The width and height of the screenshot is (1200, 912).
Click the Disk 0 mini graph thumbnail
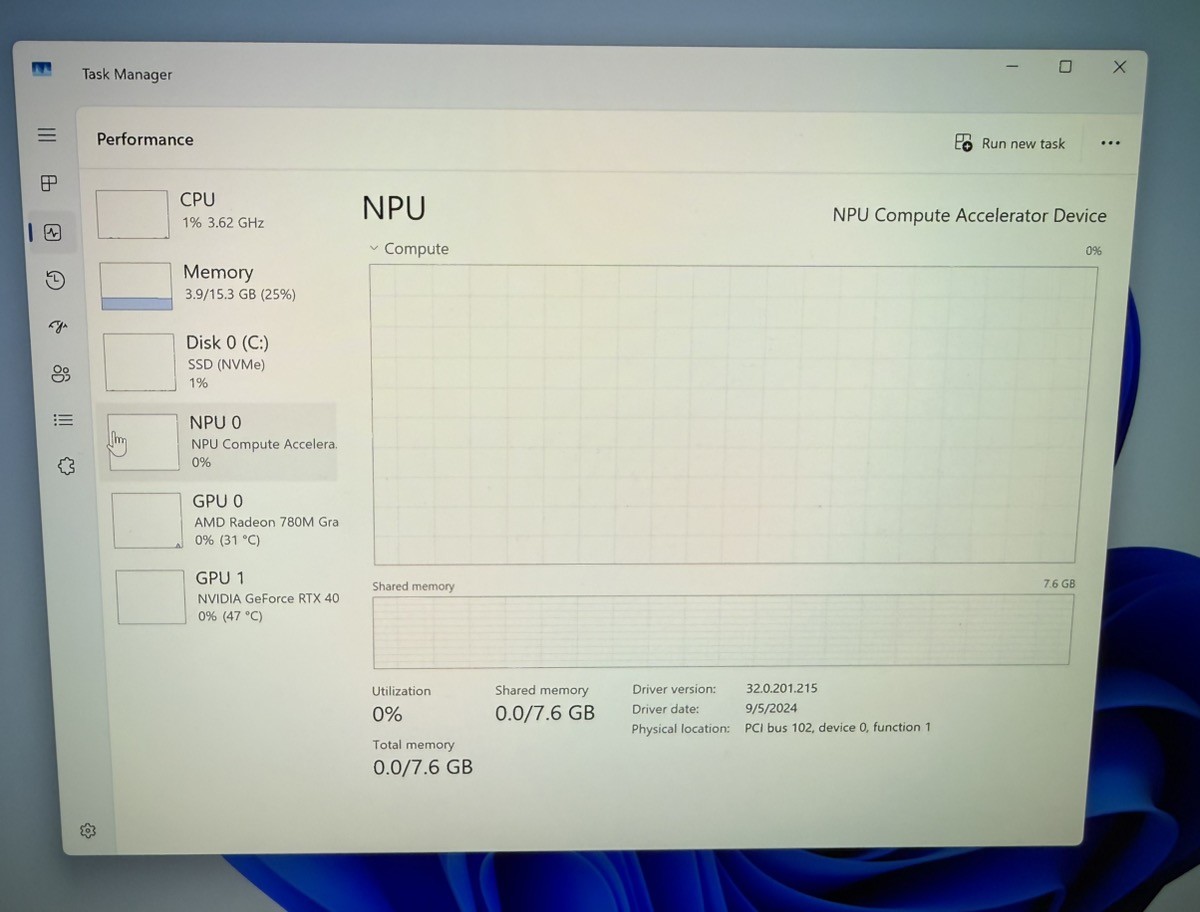click(140, 362)
